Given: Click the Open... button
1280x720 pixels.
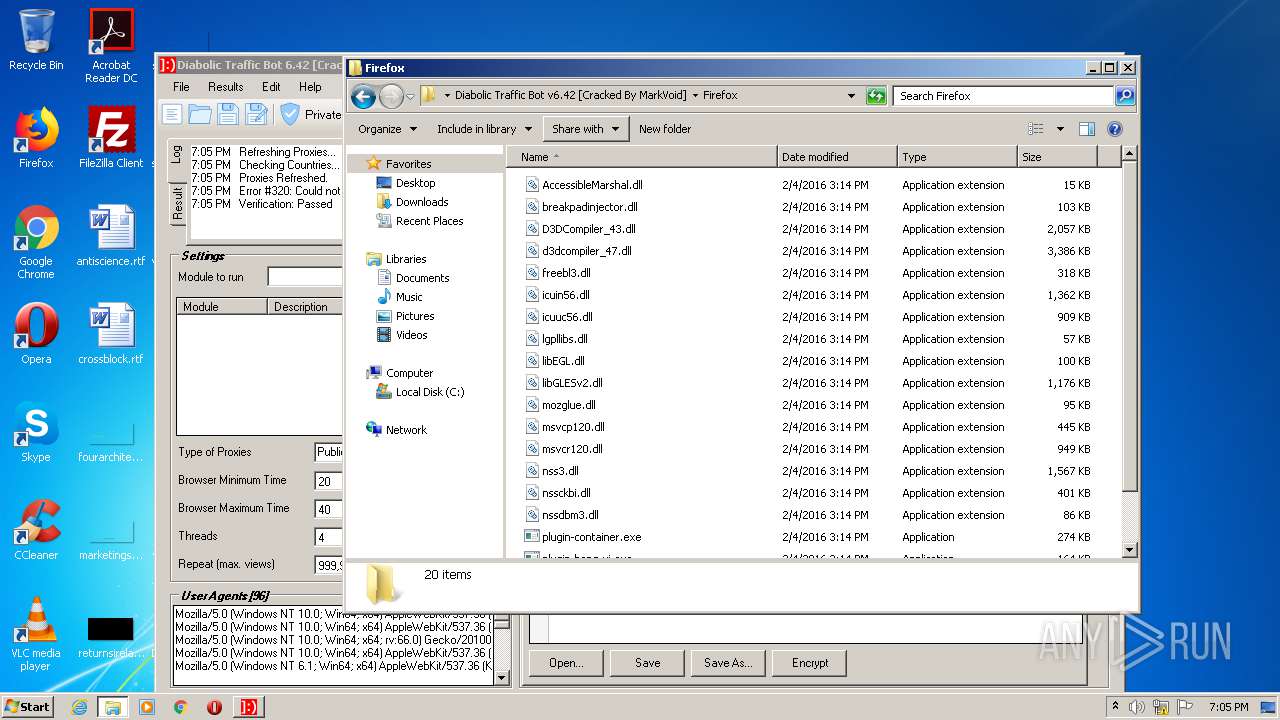Looking at the screenshot, I should [x=566, y=663].
